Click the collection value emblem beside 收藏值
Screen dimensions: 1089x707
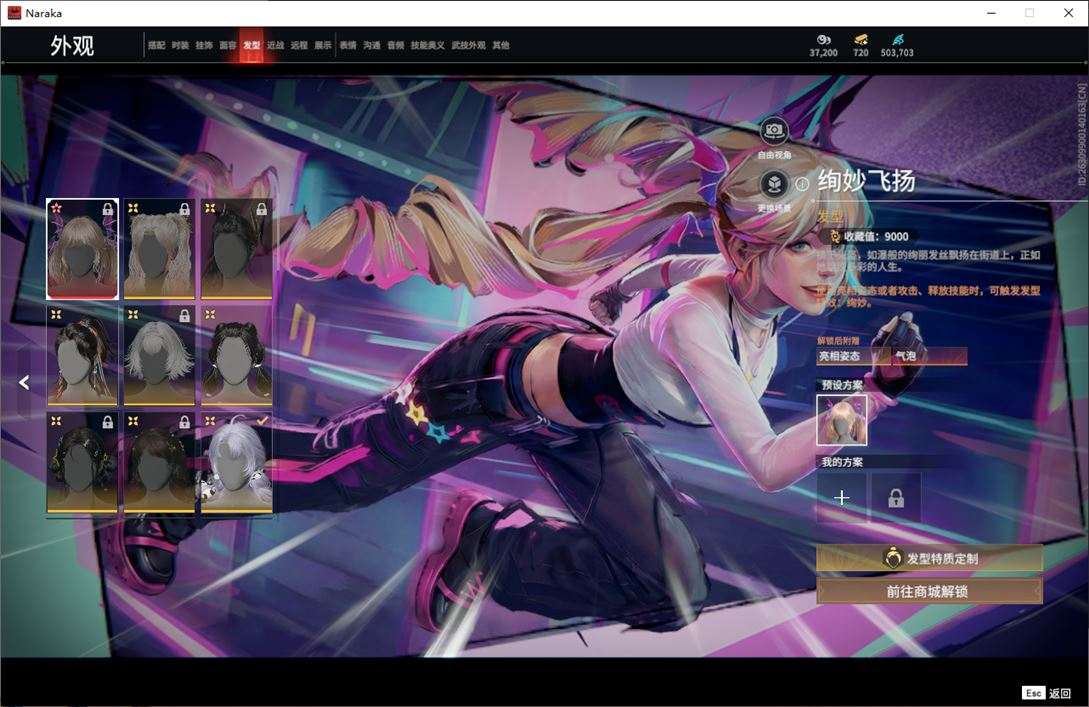[835, 237]
